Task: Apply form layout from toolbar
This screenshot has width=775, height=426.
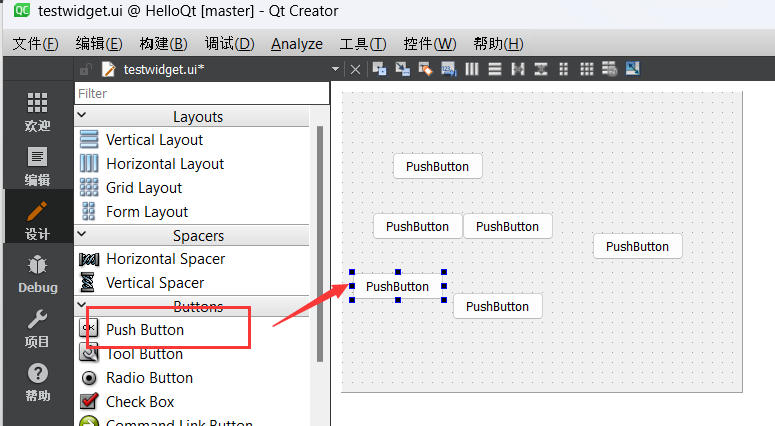Action: coord(563,69)
